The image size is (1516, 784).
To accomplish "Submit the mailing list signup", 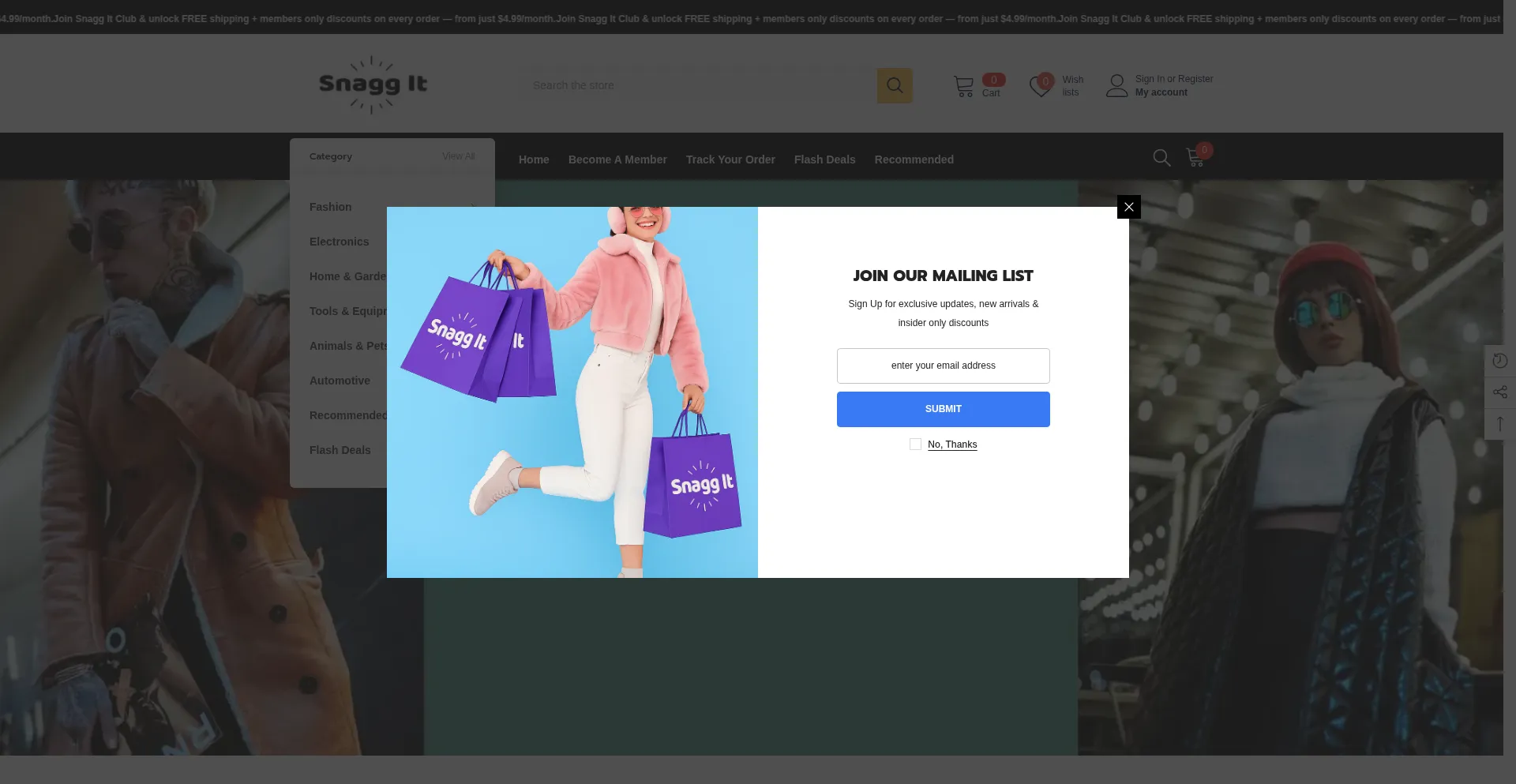I will (943, 409).
